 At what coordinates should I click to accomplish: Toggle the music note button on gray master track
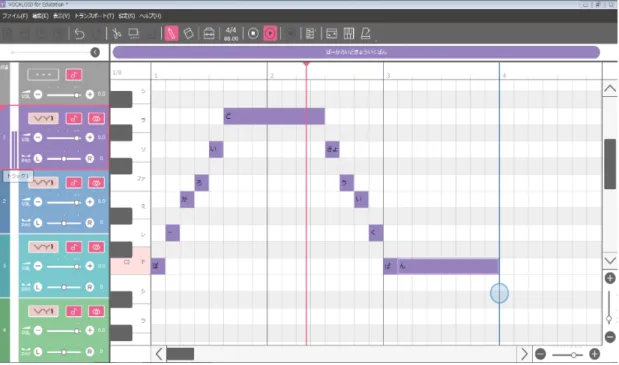(74, 75)
